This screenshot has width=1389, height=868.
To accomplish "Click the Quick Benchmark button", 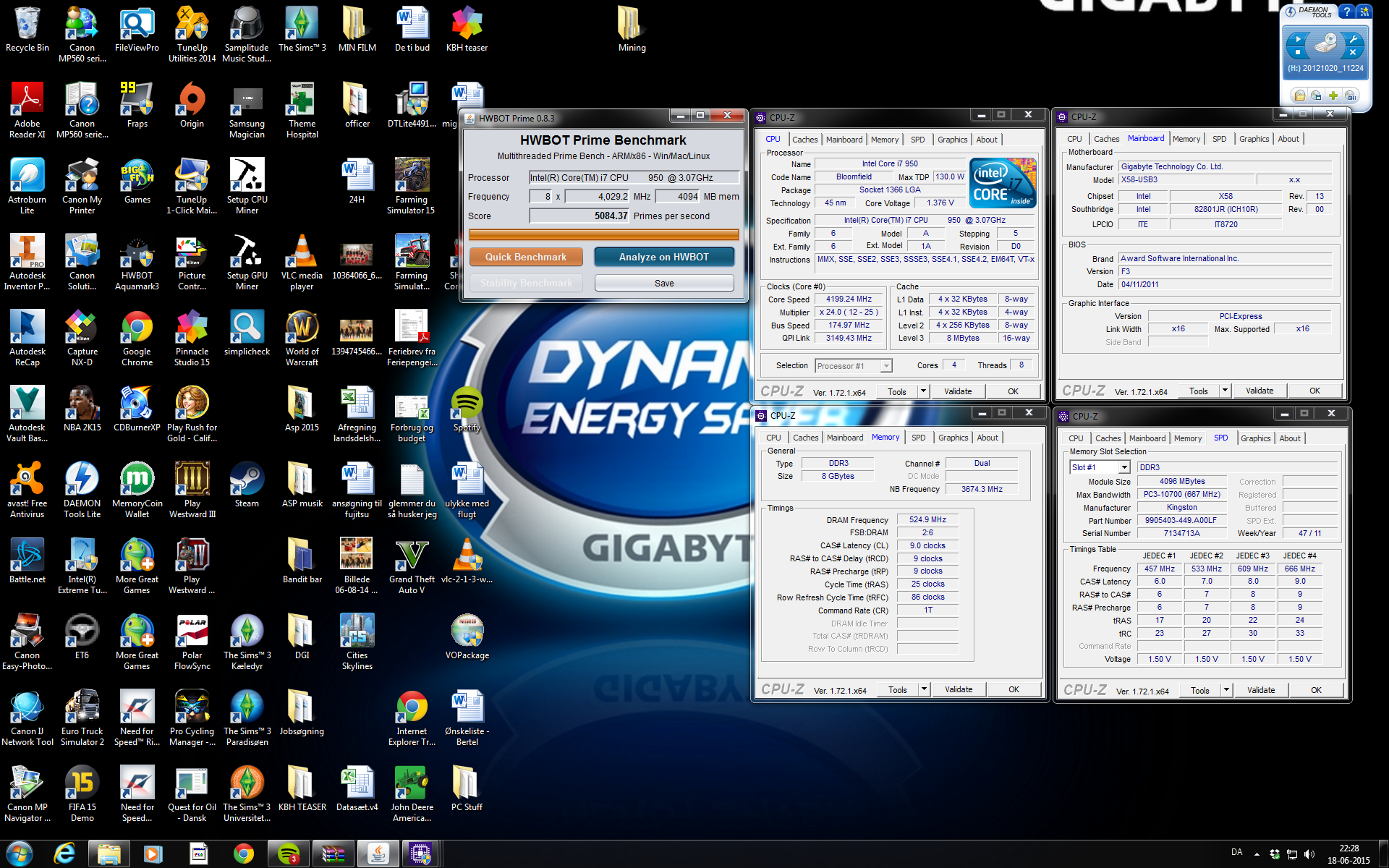I will (x=526, y=257).
